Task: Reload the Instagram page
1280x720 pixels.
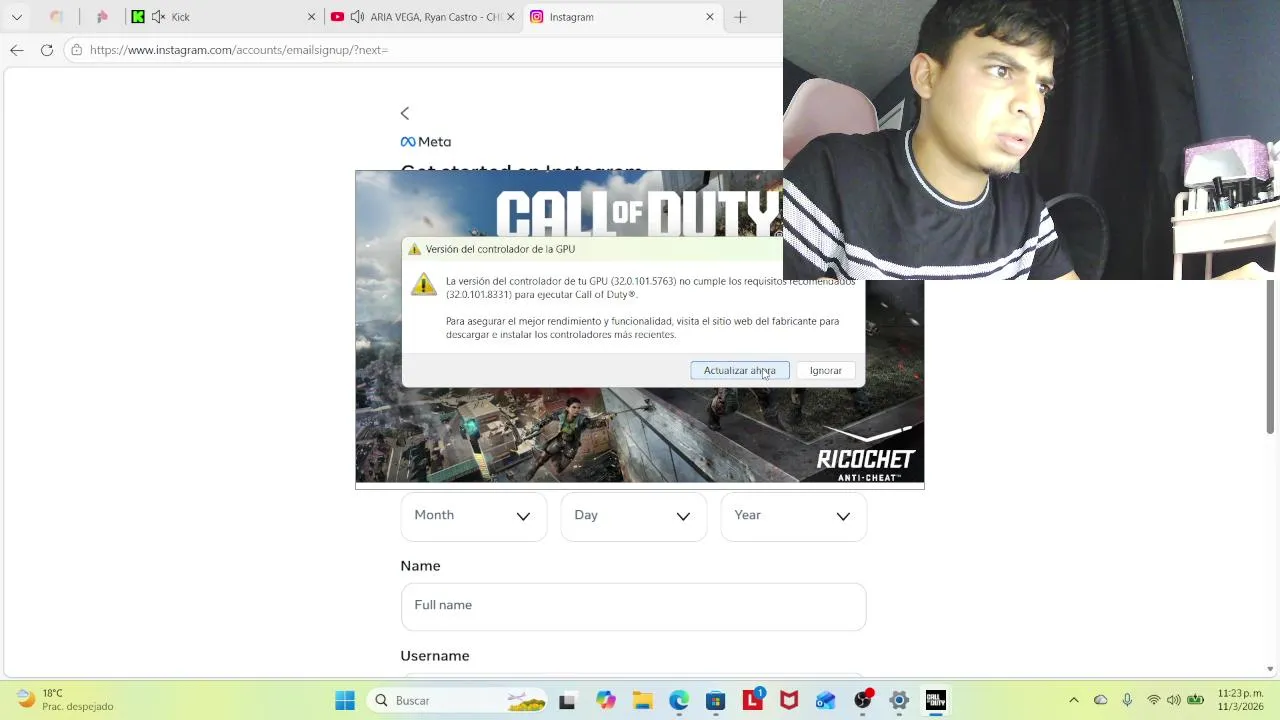Action: pos(47,50)
